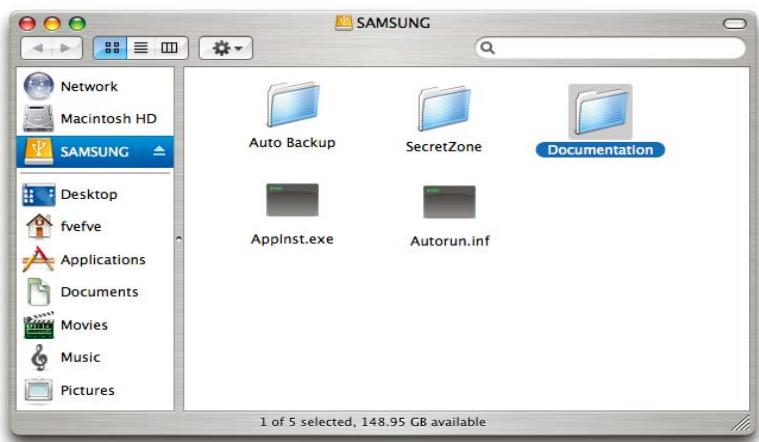
Task: Click the sidebar divider handle
Action: (x=179, y=239)
